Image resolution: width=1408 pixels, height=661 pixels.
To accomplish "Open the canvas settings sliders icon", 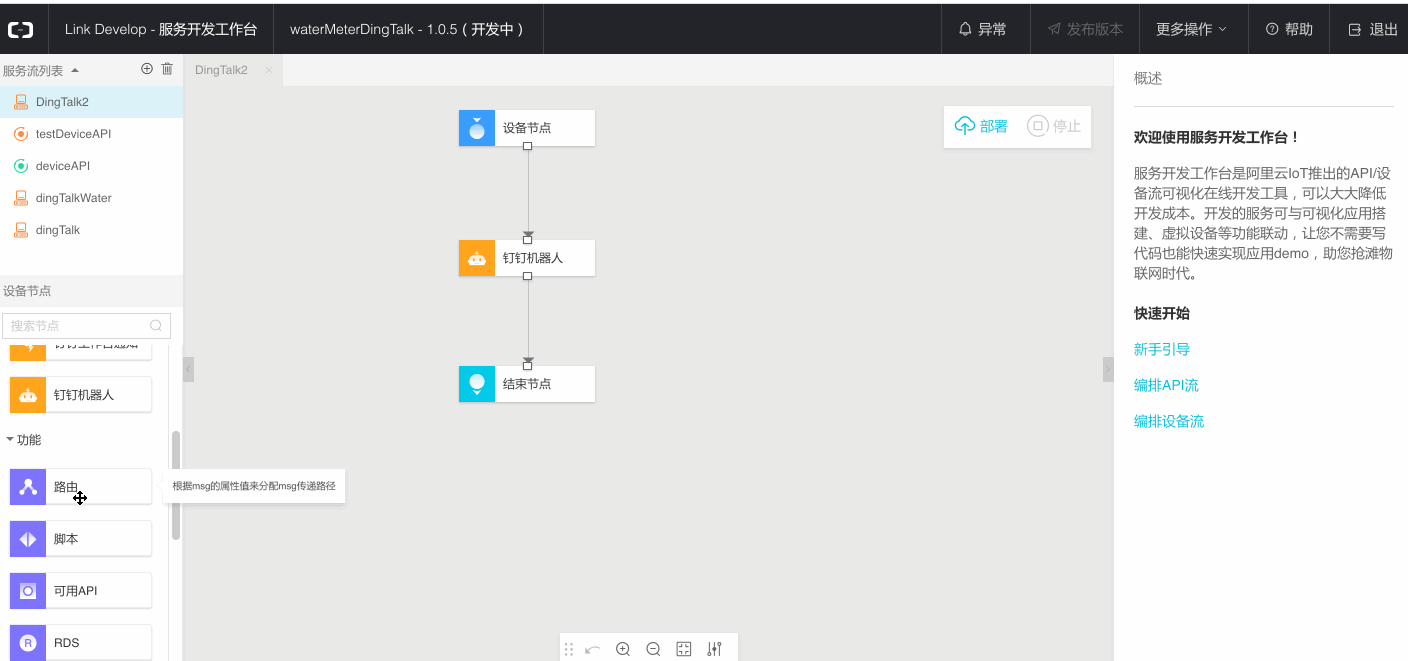I will click(714, 649).
